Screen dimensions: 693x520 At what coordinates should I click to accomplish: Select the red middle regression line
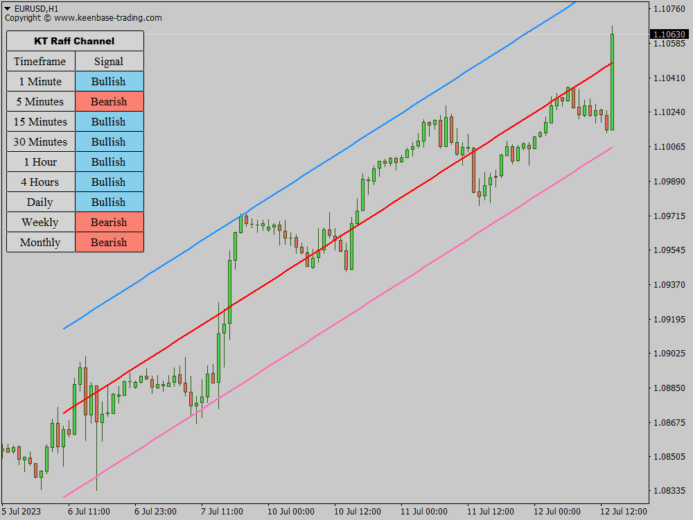(x=338, y=238)
